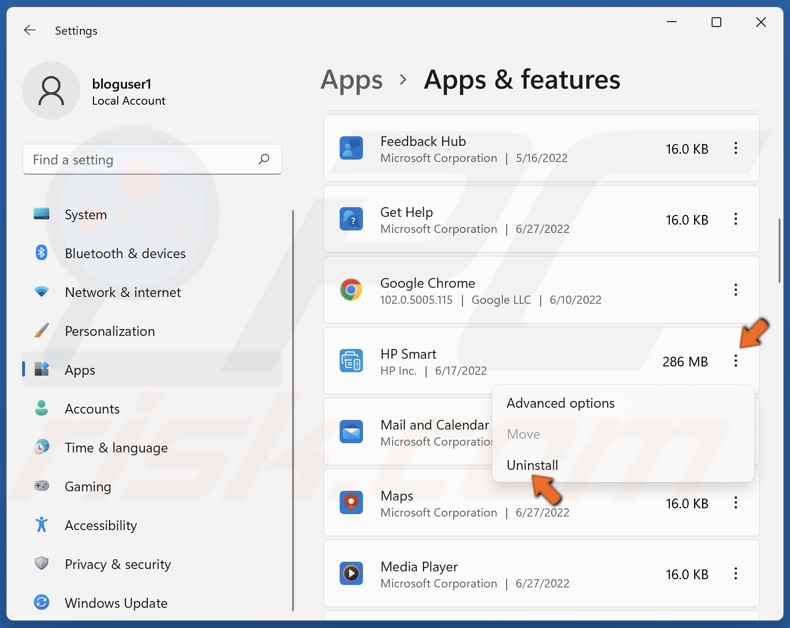Viewport: 790px width, 628px height.
Task: Open Personalization settings
Action: (152, 331)
